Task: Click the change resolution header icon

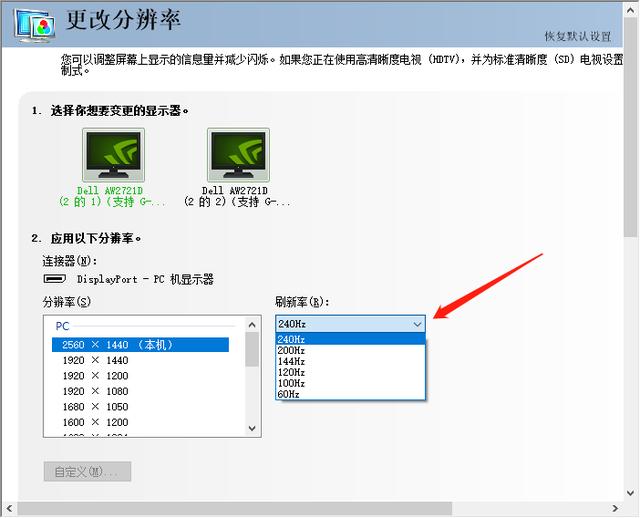Action: [34, 25]
